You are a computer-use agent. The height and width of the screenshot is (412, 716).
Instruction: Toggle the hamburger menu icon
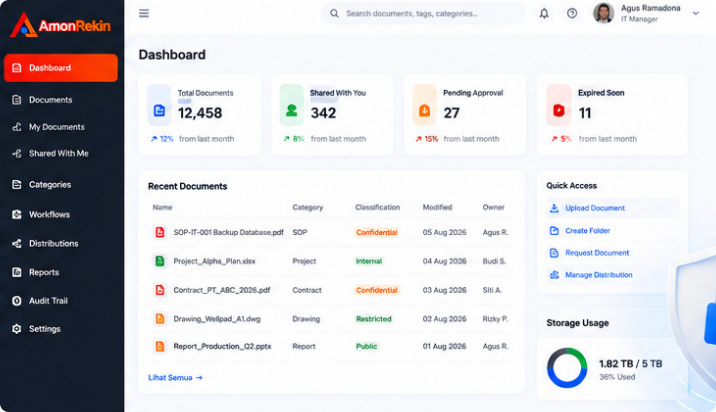(x=144, y=13)
